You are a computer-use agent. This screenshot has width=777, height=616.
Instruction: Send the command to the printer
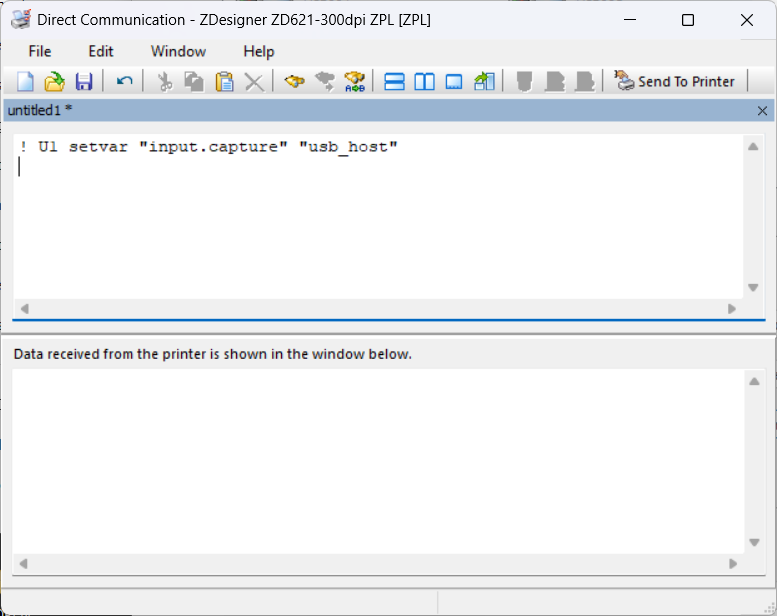[x=674, y=81]
